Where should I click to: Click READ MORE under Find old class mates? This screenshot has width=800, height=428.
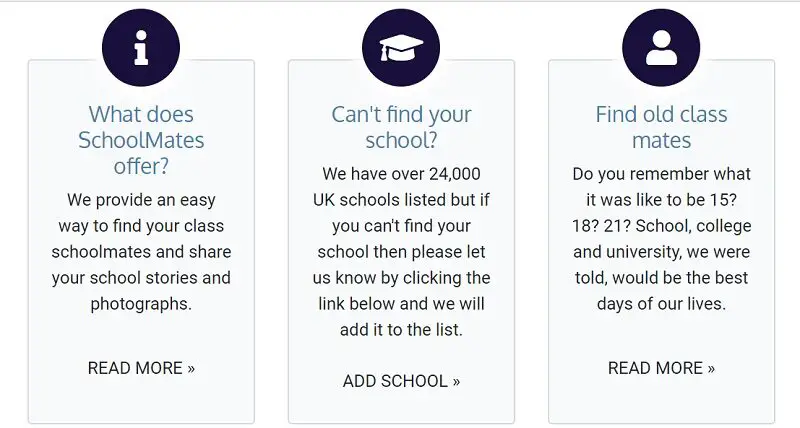tap(662, 368)
